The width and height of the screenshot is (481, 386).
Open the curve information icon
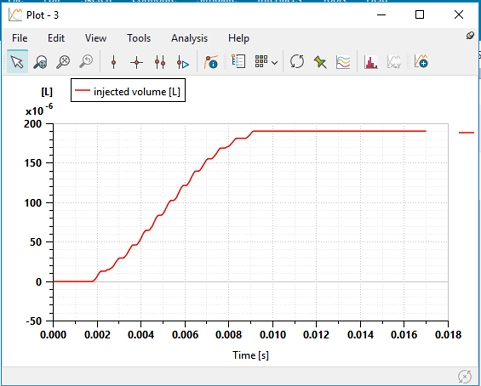[211, 62]
